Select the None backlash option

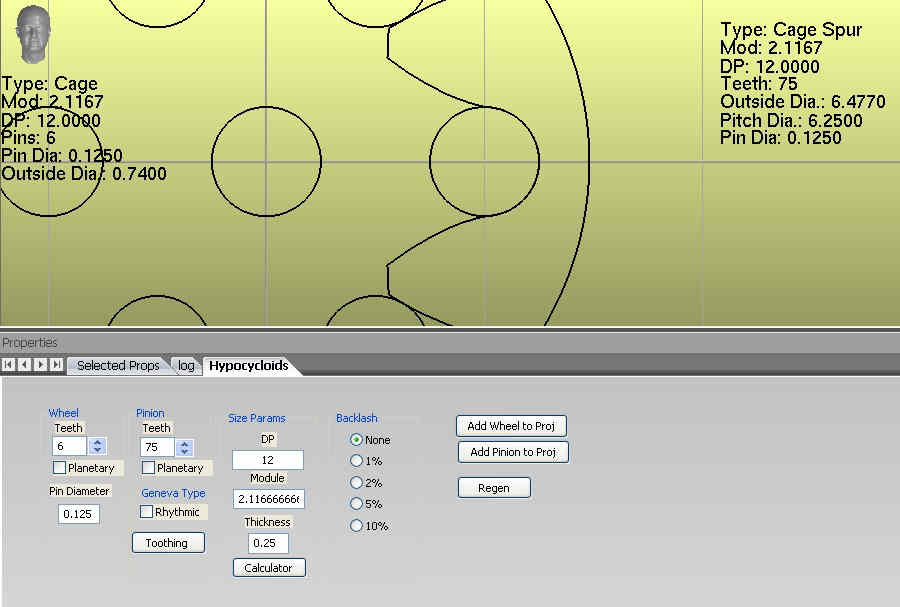(356, 440)
